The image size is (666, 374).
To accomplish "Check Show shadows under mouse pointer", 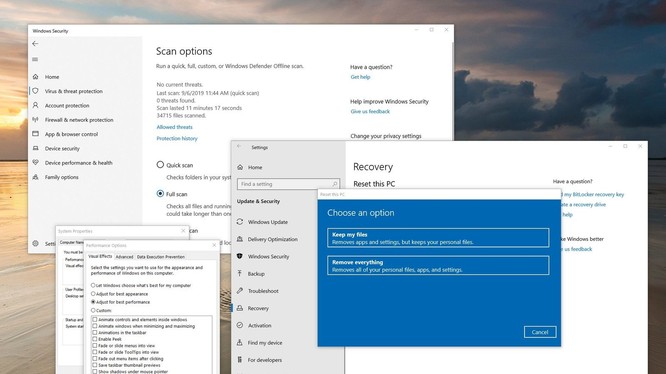I will 95,371.
